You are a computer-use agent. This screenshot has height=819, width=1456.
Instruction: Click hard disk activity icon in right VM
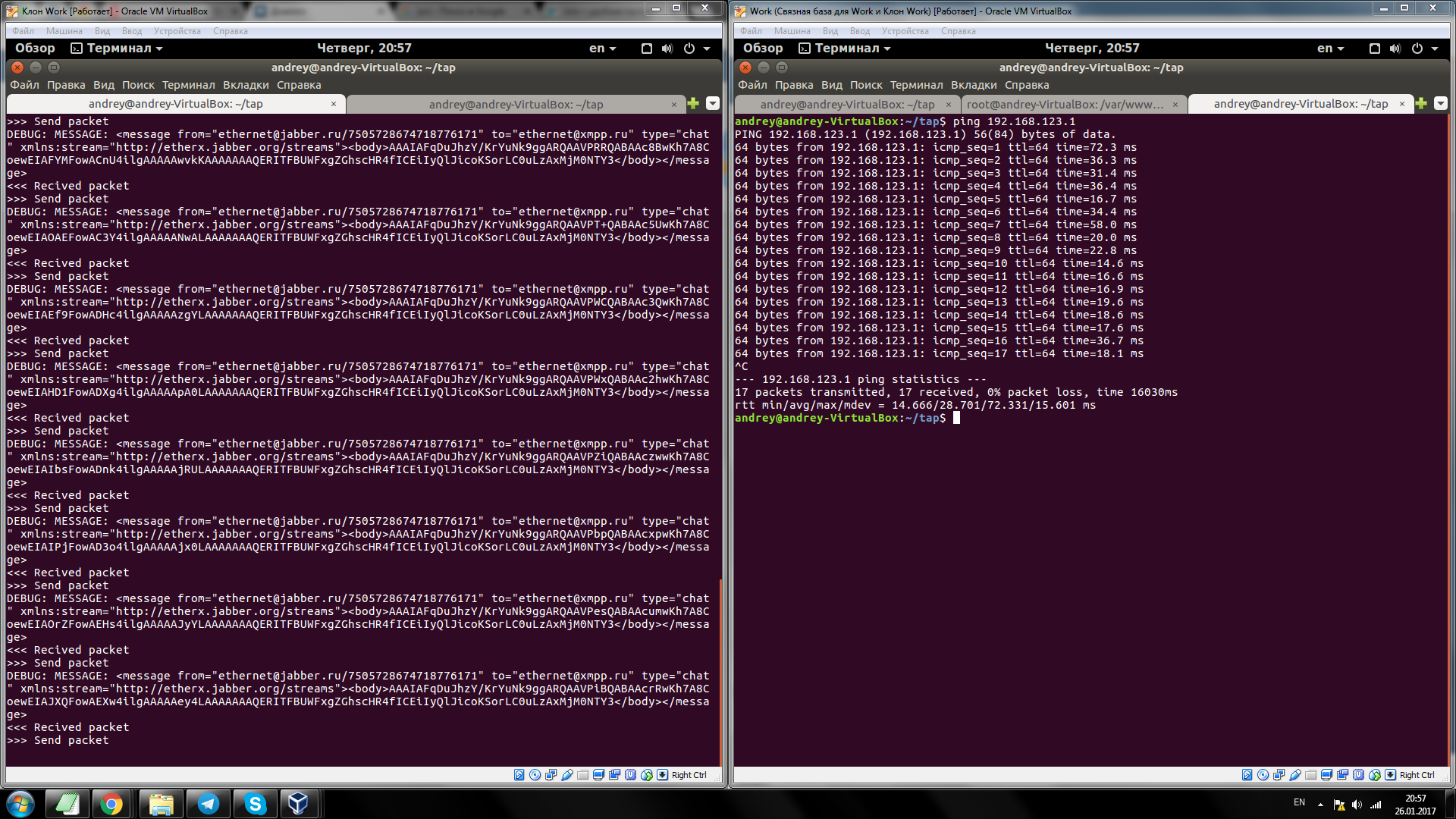(1247, 775)
